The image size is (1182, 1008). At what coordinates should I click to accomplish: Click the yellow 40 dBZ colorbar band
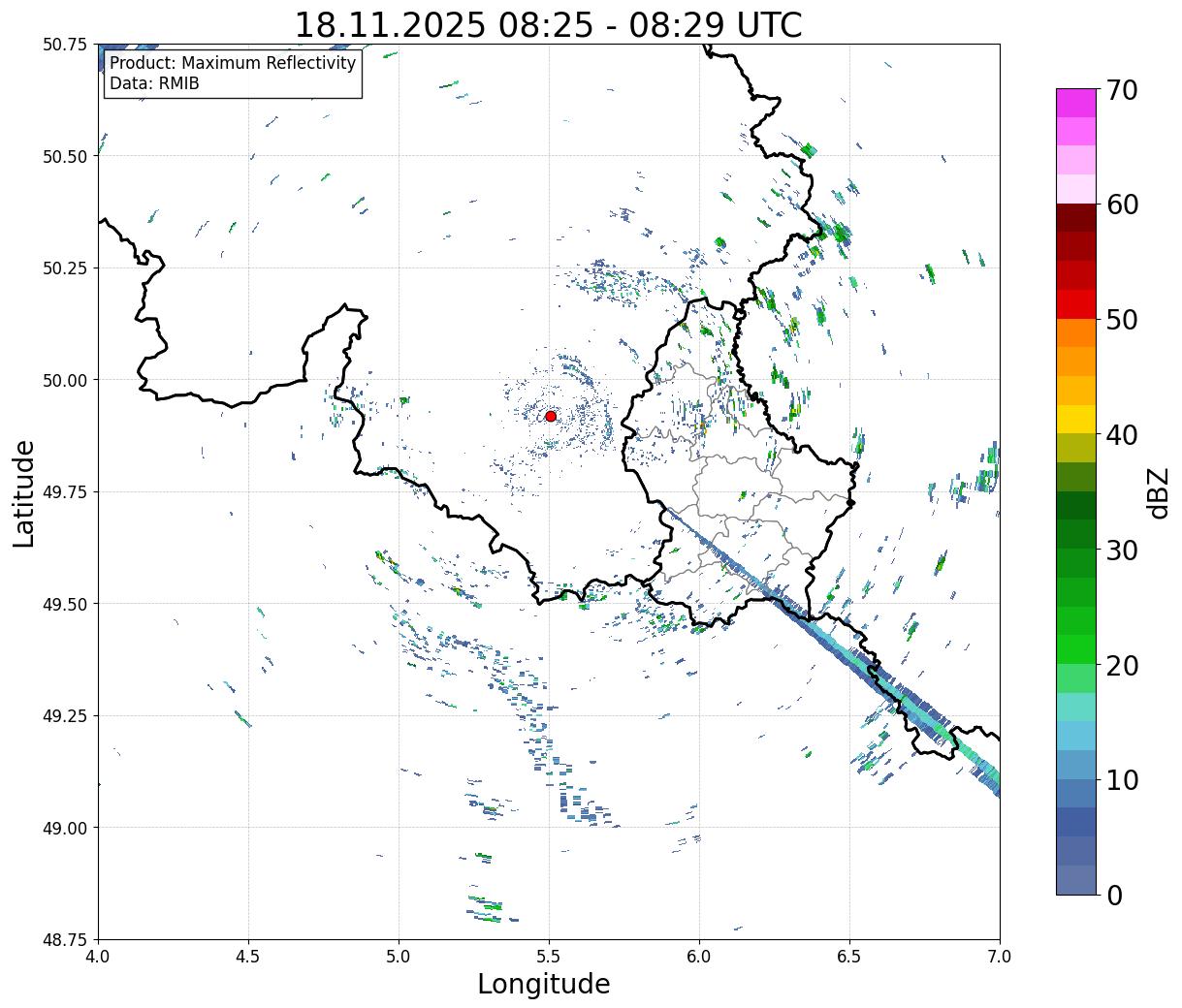(x=1076, y=419)
